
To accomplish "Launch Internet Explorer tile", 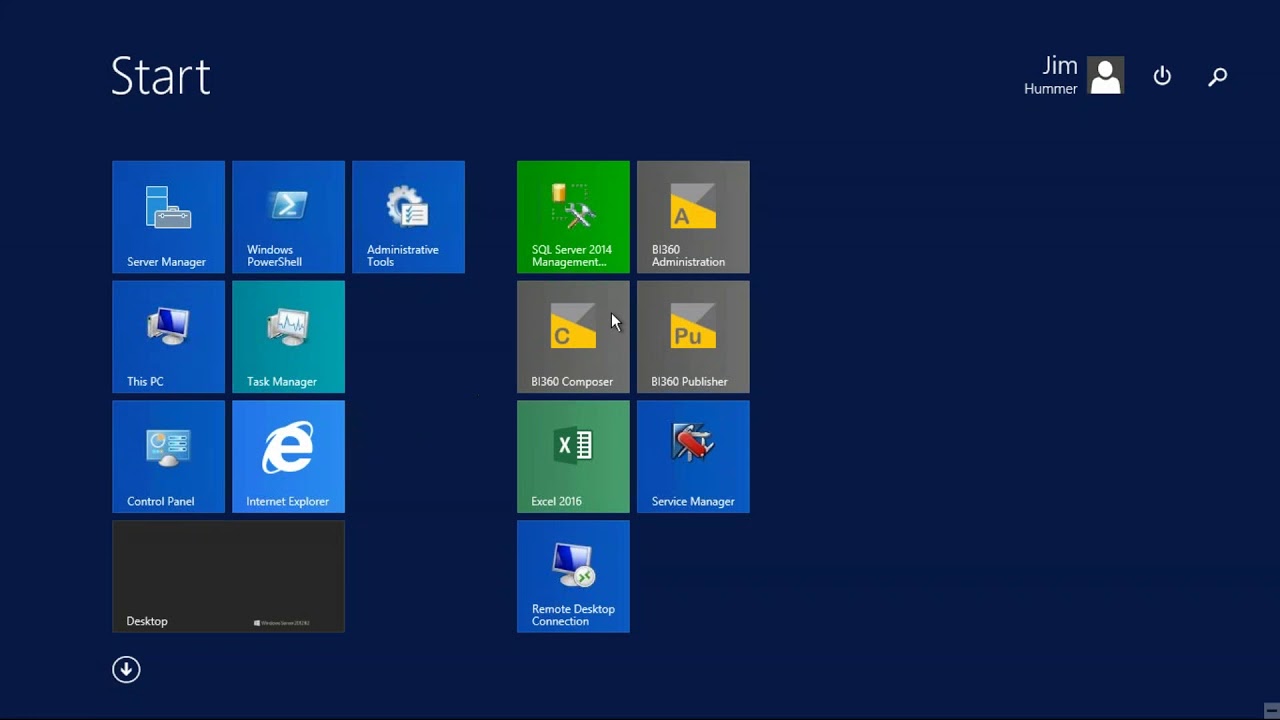I will (288, 457).
